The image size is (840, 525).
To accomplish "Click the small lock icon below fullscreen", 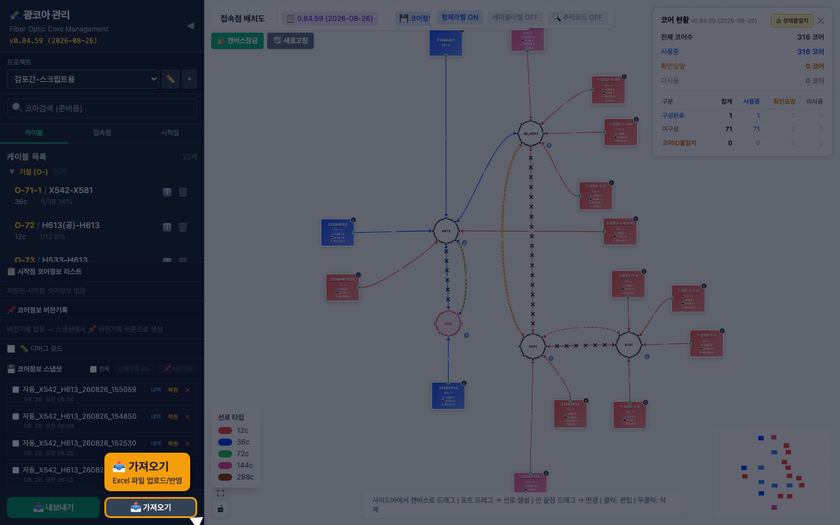I will click(x=220, y=508).
